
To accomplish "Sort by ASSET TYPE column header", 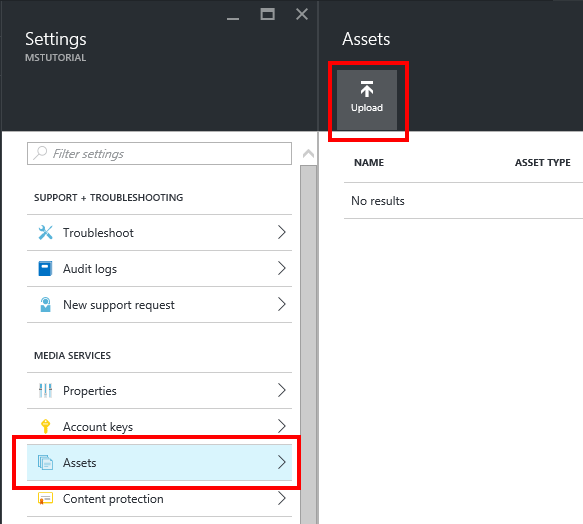I will click(542, 163).
